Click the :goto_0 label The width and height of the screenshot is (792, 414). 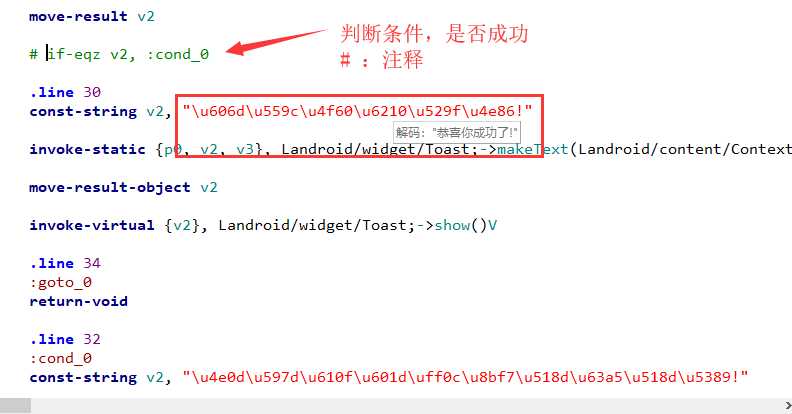click(61, 282)
